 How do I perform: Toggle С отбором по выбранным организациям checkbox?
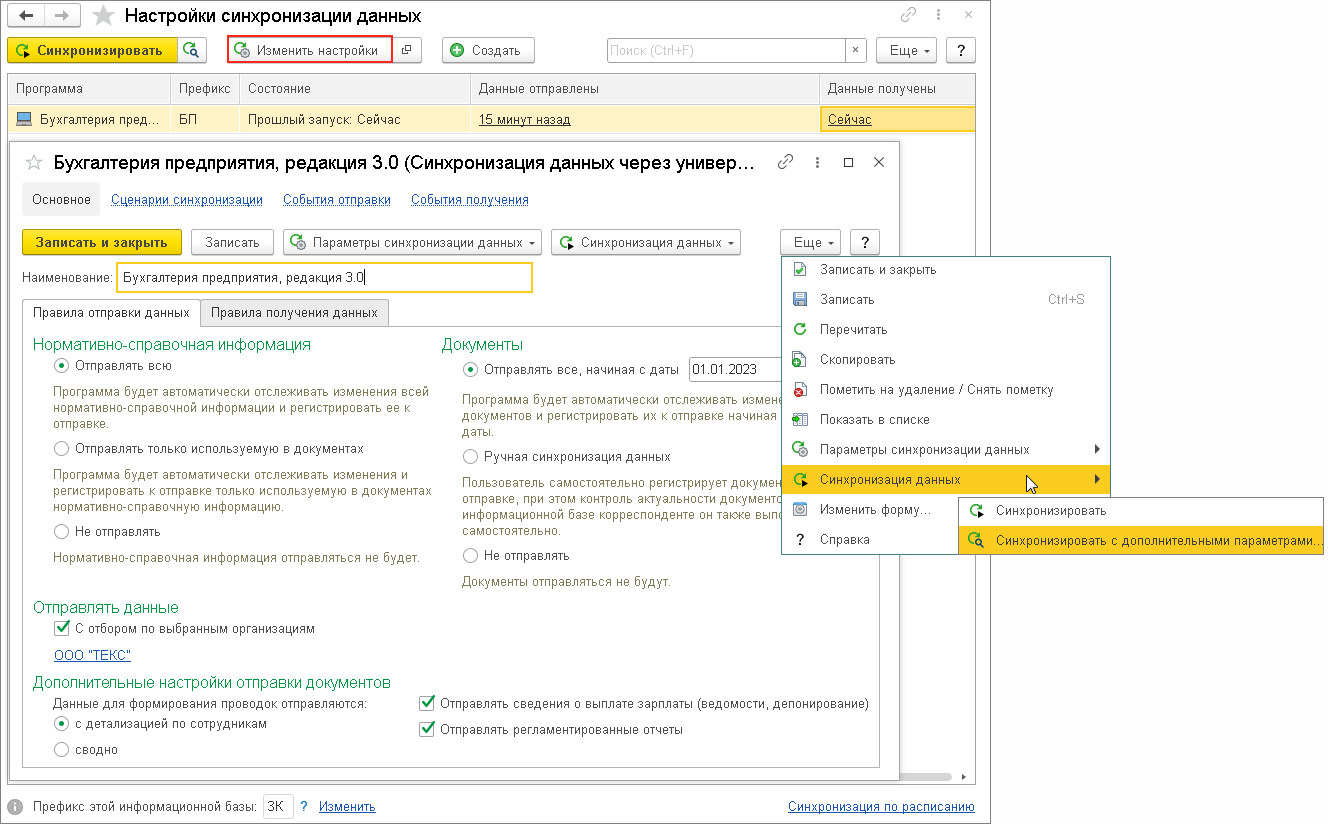[x=62, y=629]
